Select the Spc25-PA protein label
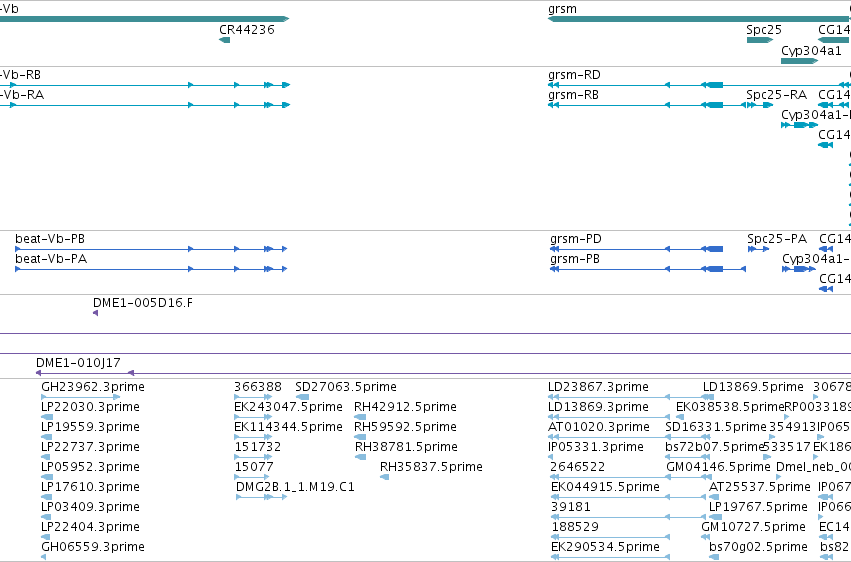This screenshot has height=562, width=851. coord(777,239)
